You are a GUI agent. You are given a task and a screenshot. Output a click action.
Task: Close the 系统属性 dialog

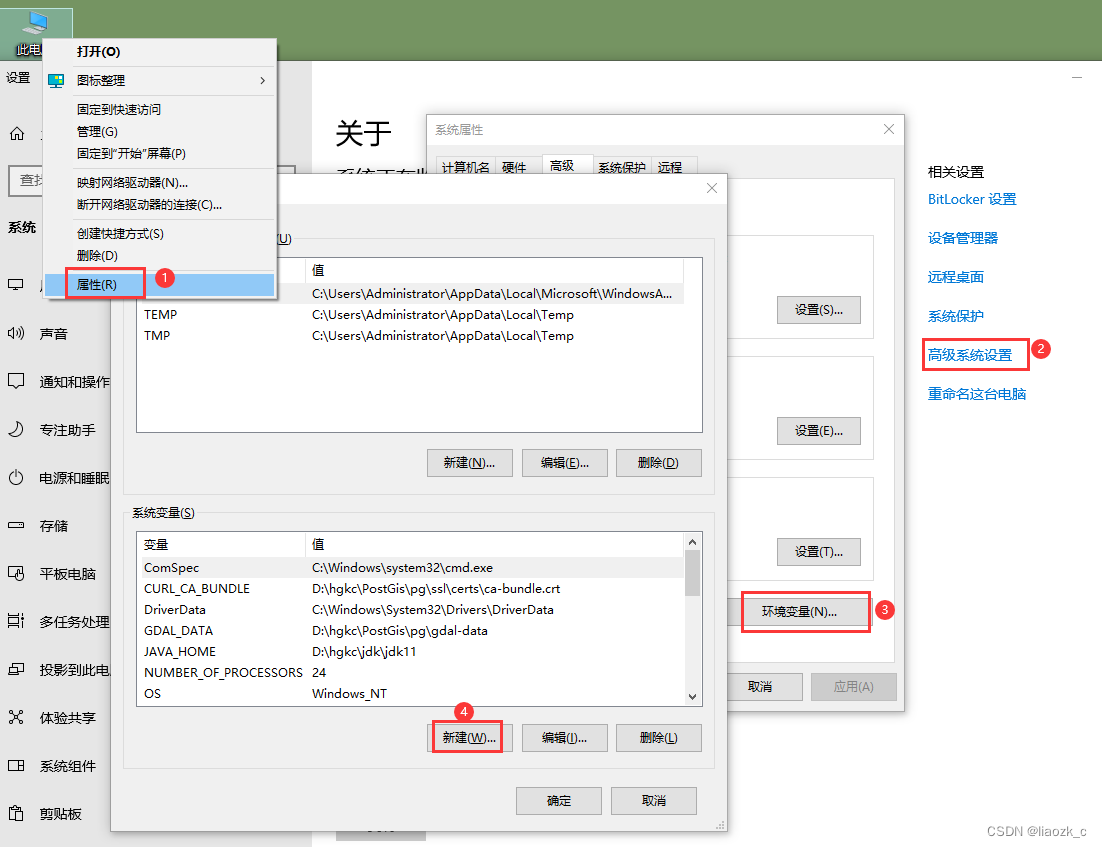(889, 129)
